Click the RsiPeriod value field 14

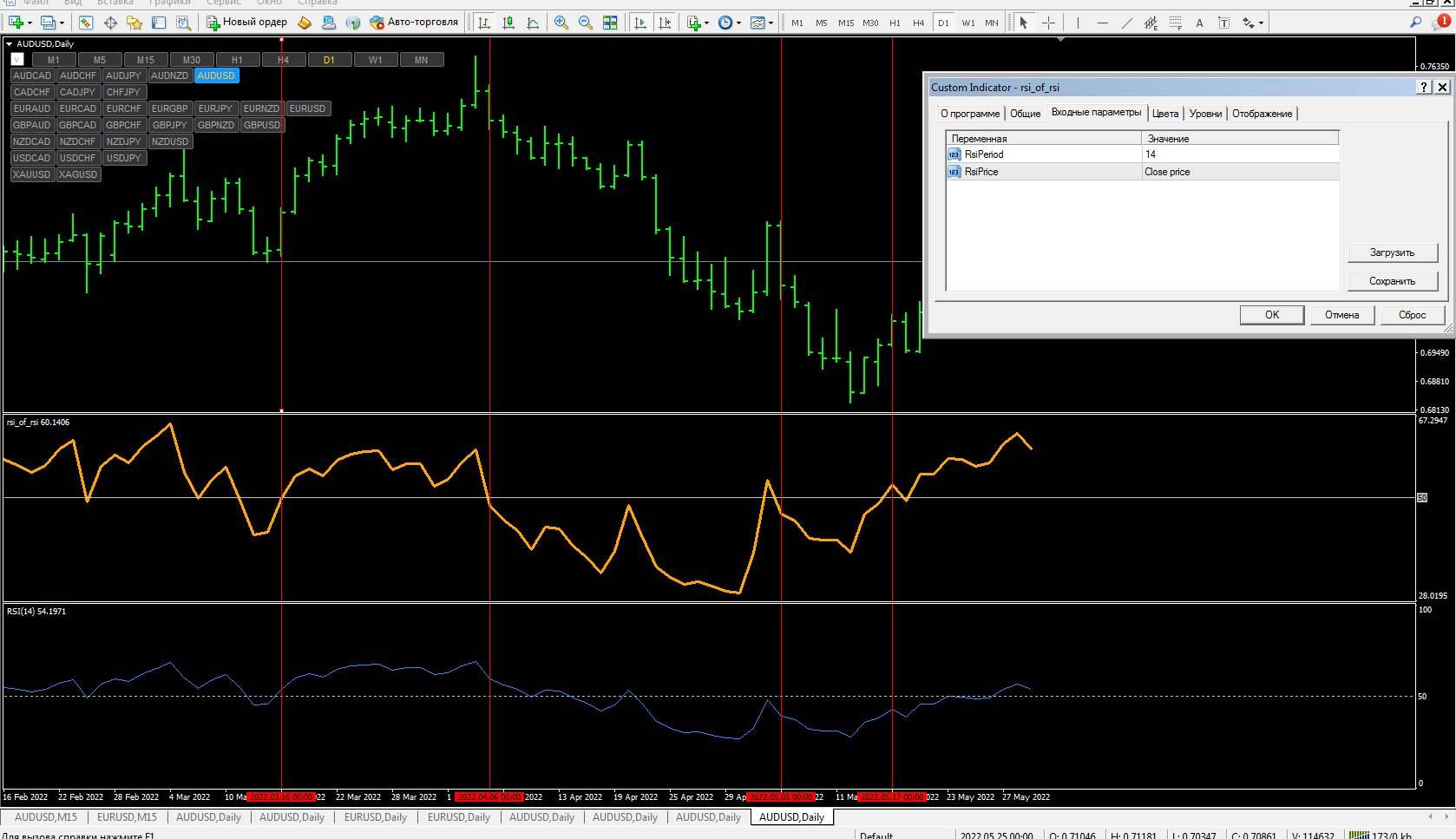pyautogui.click(x=1240, y=154)
